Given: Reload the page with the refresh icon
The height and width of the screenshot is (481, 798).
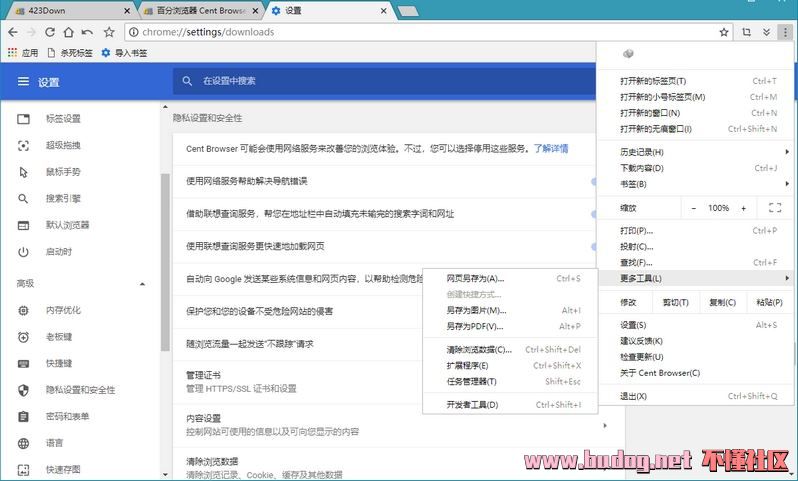Looking at the screenshot, I should (x=49, y=32).
